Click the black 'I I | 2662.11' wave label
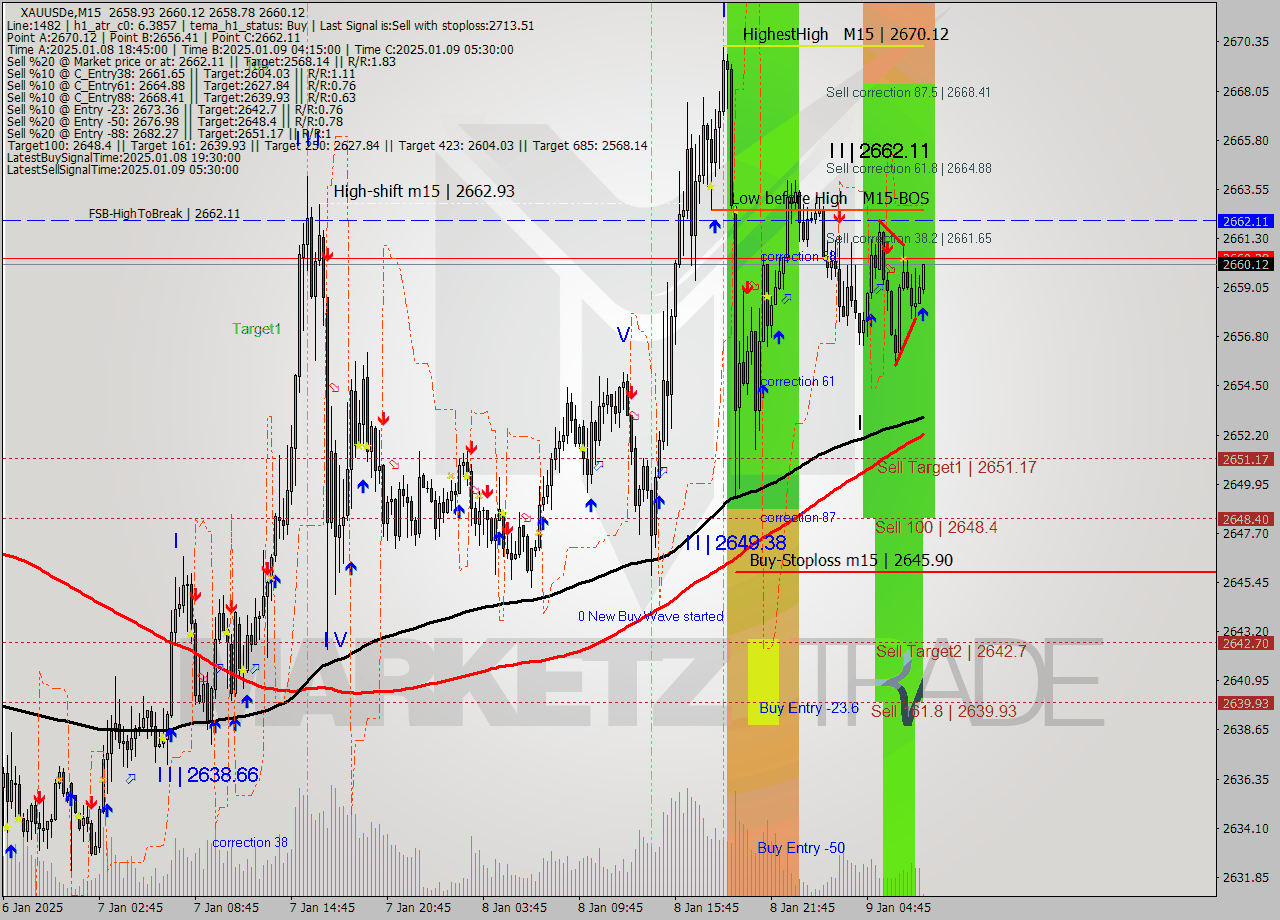The width and height of the screenshot is (1280, 920). (x=878, y=151)
